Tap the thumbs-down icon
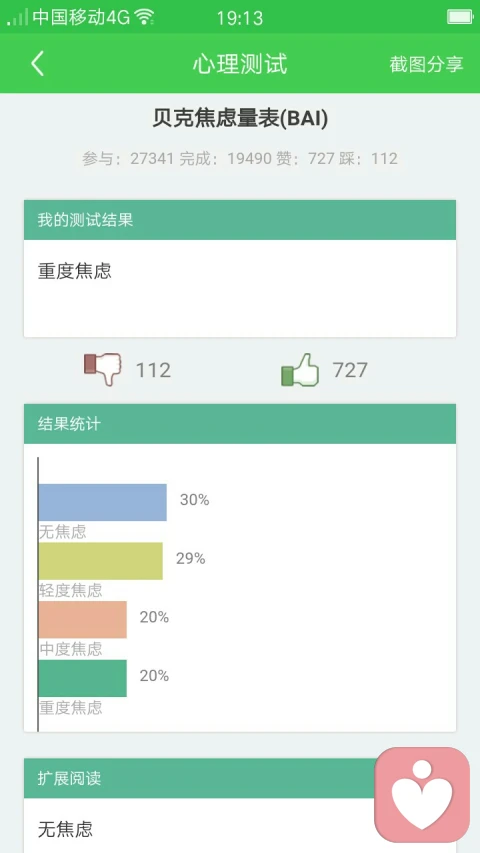The image size is (480, 853). pos(102,369)
